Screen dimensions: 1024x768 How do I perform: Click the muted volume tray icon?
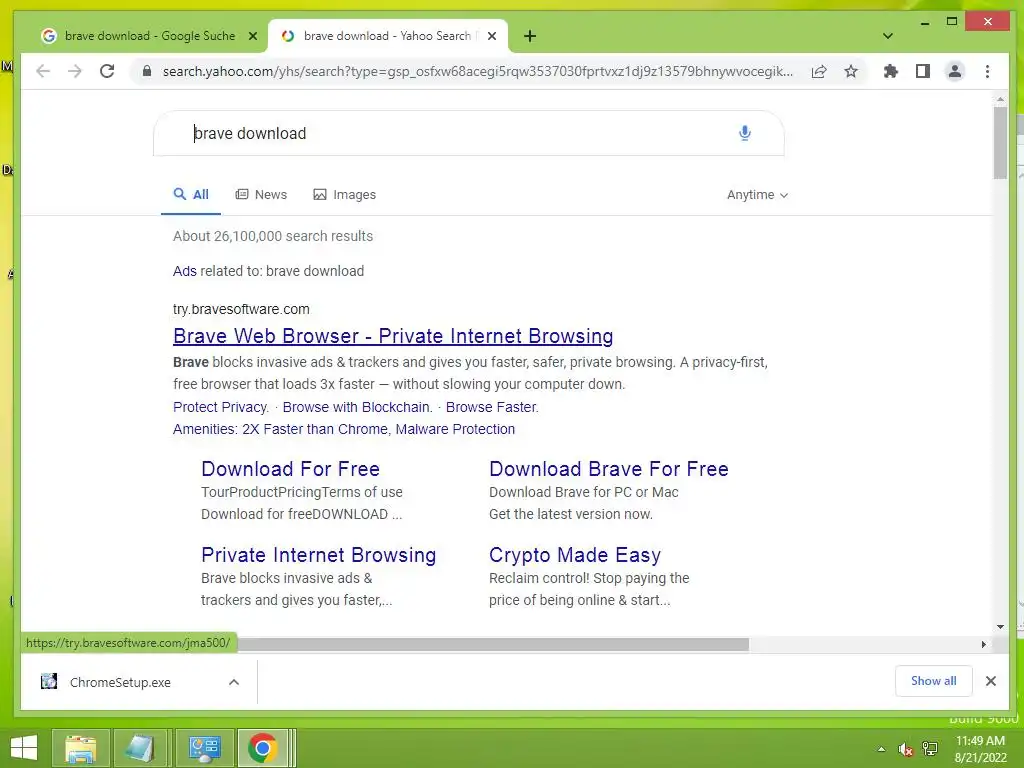[x=905, y=749]
